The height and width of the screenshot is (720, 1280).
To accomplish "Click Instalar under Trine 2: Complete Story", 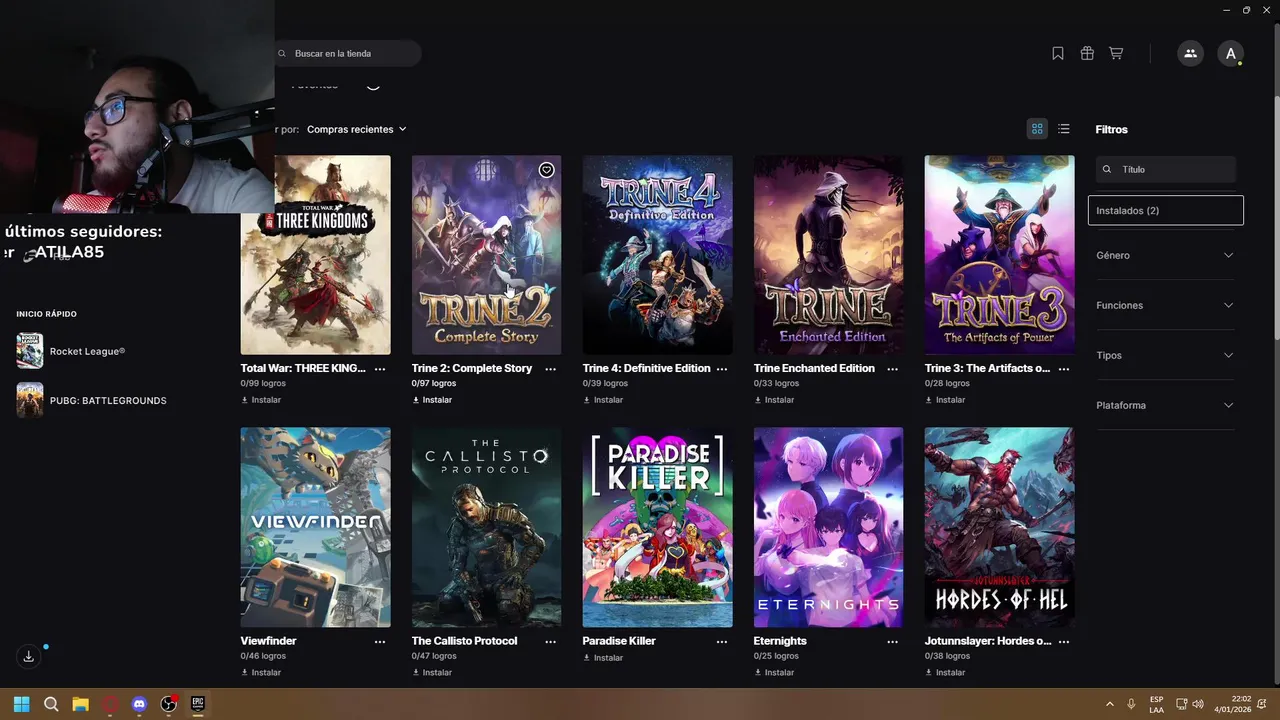I will (432, 400).
